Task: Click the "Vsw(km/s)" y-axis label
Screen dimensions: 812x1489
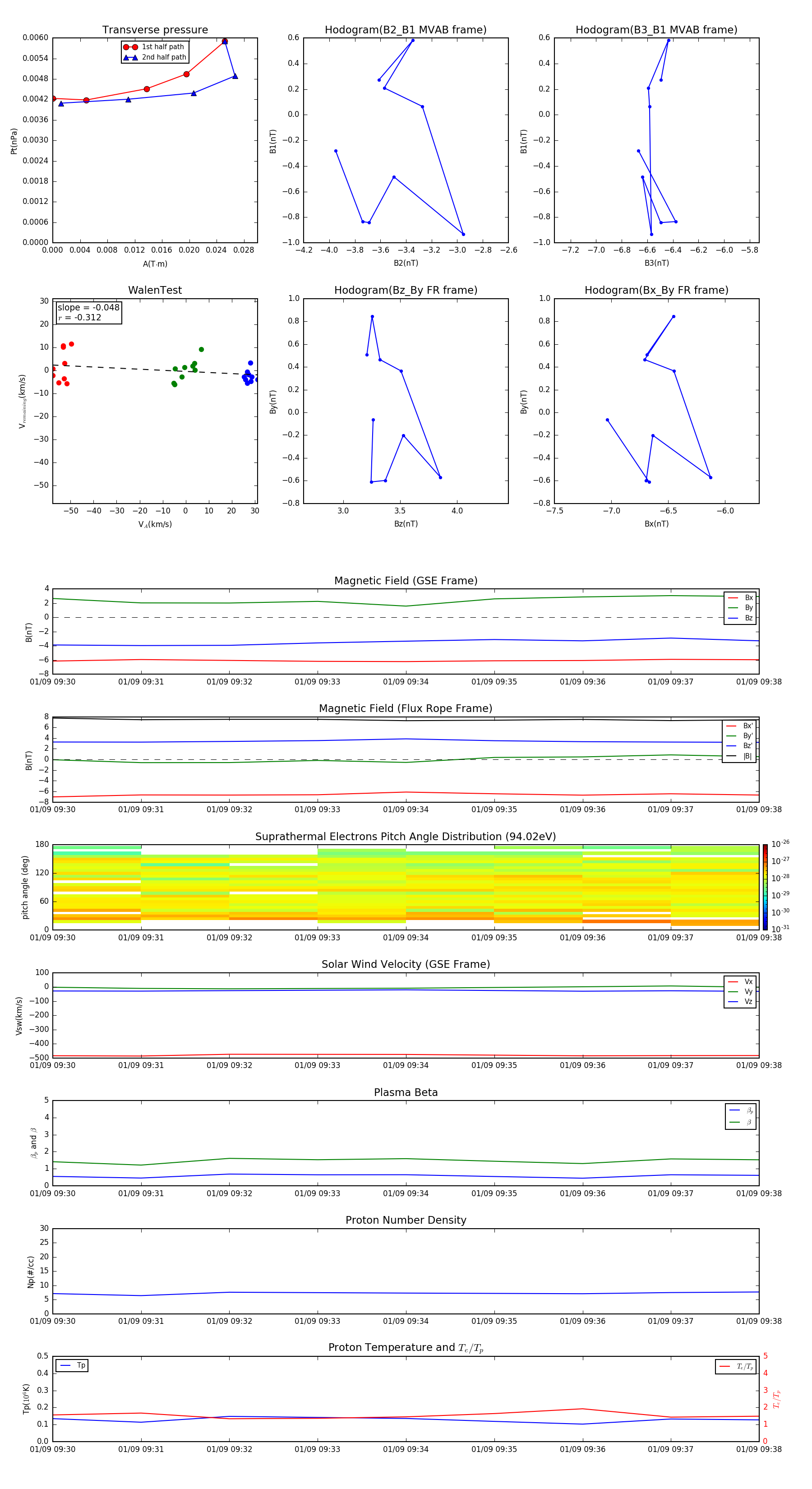Action: 18,1016
